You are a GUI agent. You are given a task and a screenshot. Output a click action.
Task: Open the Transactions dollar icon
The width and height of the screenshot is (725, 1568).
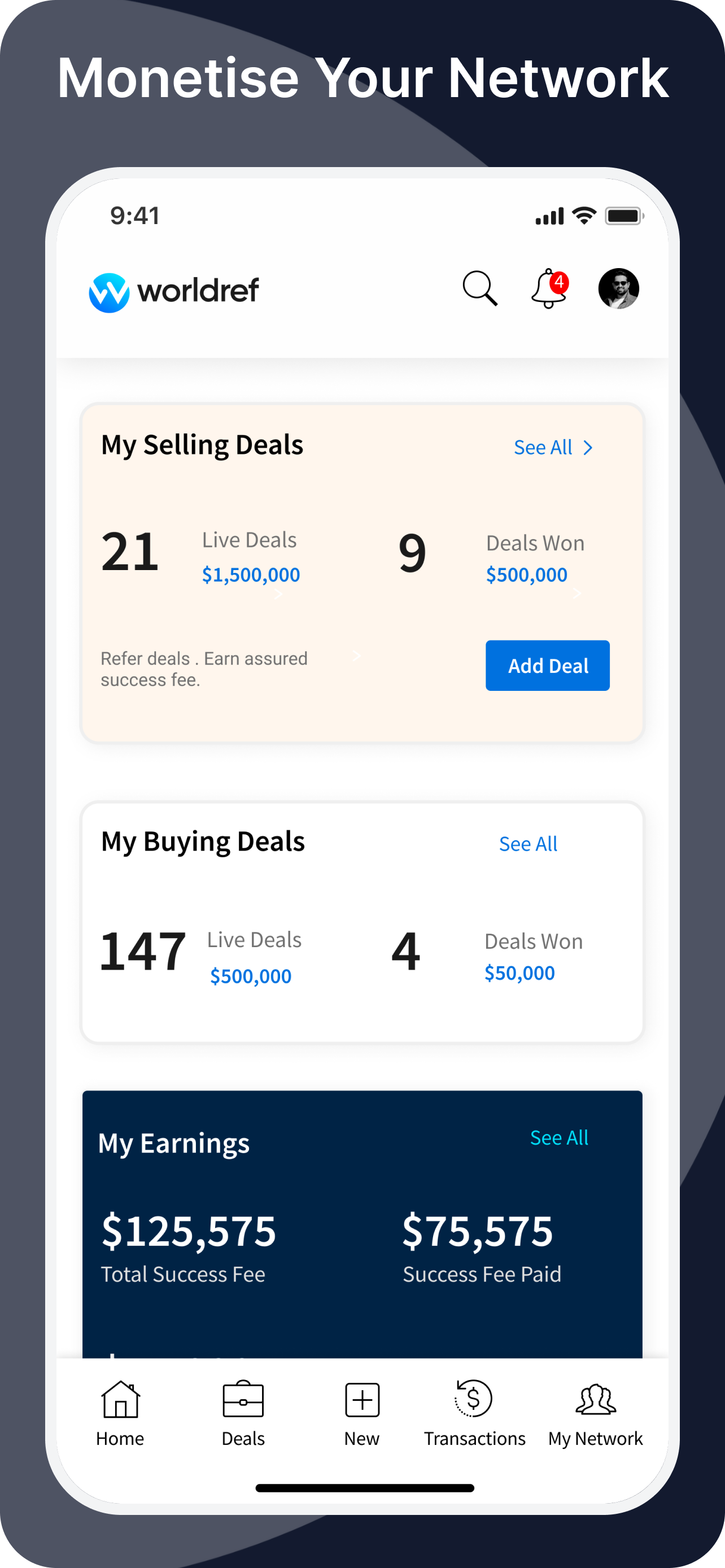[x=474, y=1399]
